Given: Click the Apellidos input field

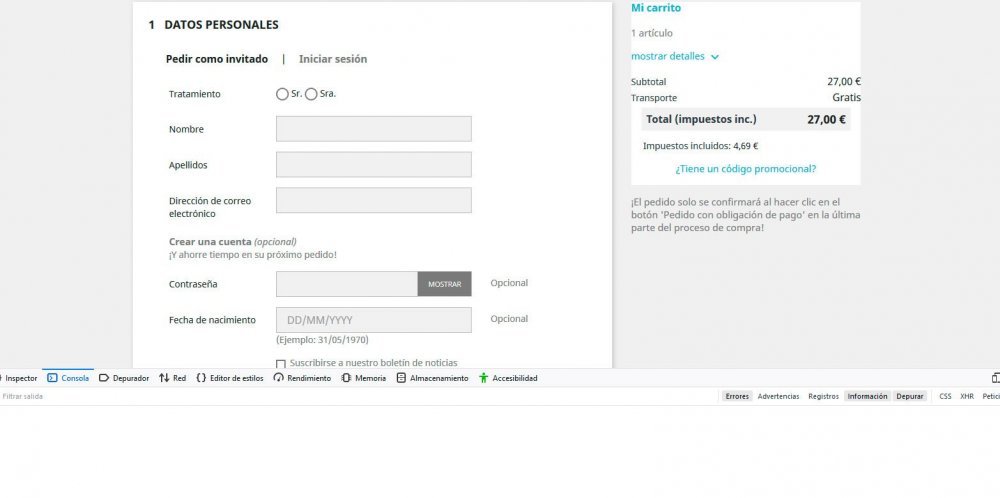Looking at the screenshot, I should tap(374, 165).
